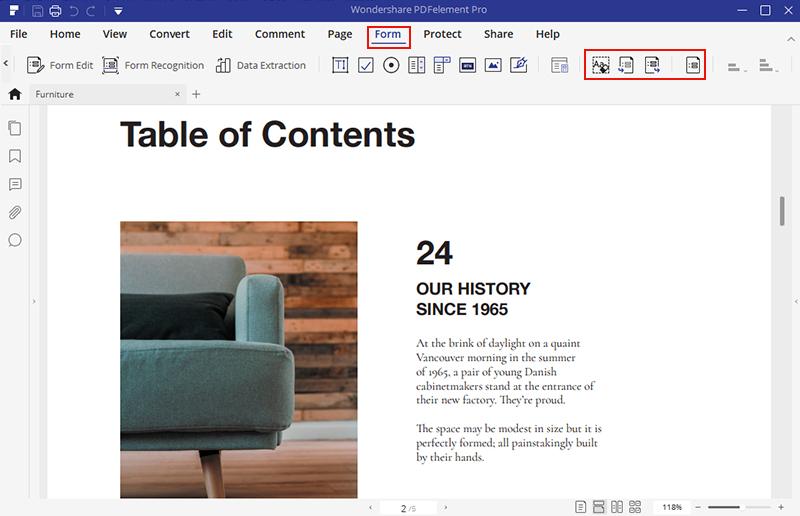Add a digital signature field

click(519, 65)
